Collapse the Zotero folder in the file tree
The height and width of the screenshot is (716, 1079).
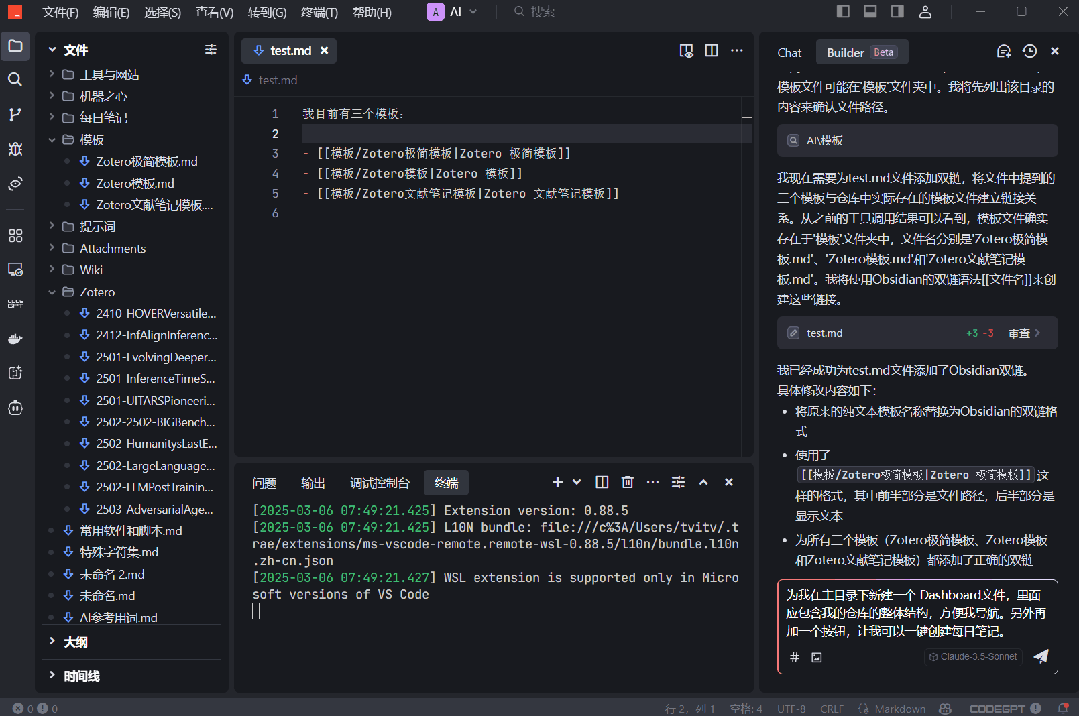click(97, 292)
